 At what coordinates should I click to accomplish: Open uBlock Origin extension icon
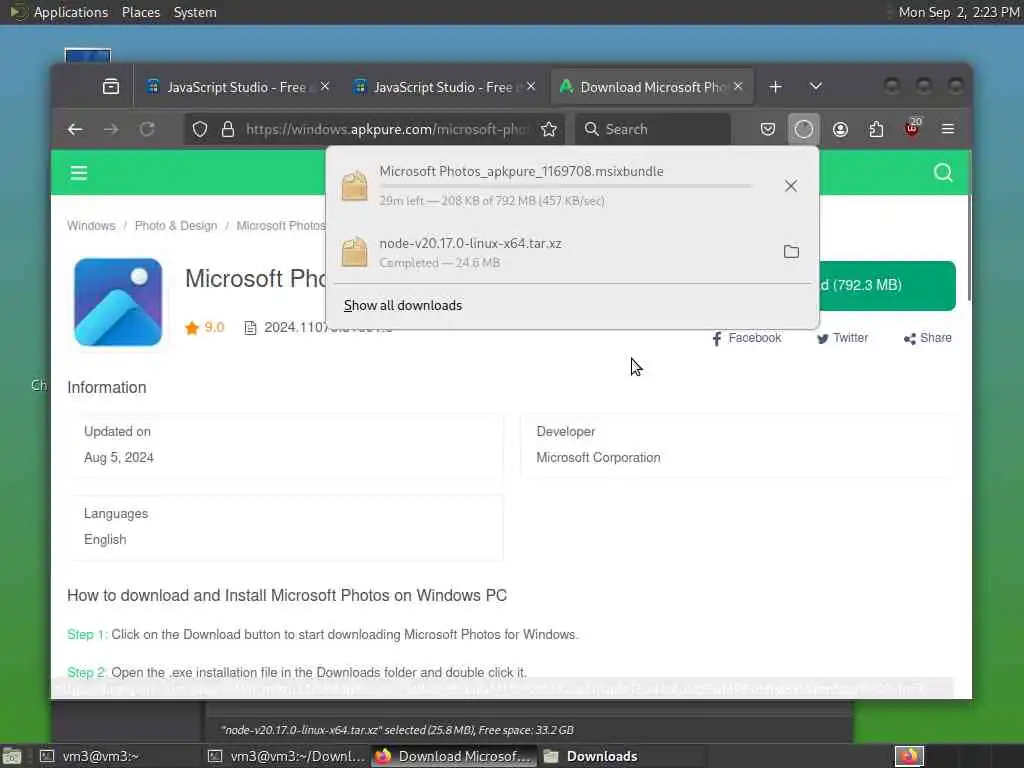[x=912, y=128]
